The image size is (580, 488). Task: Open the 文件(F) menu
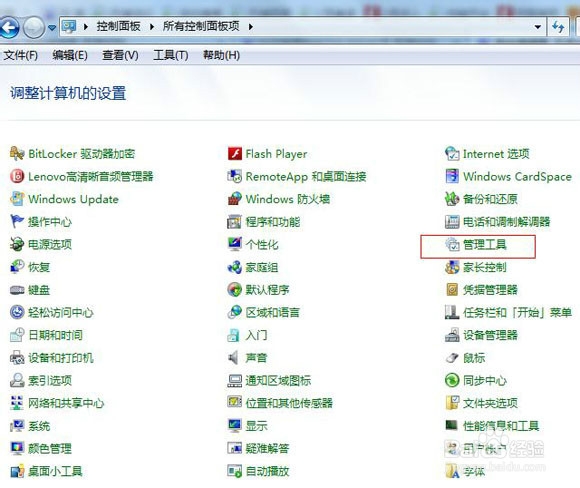(x=21, y=55)
